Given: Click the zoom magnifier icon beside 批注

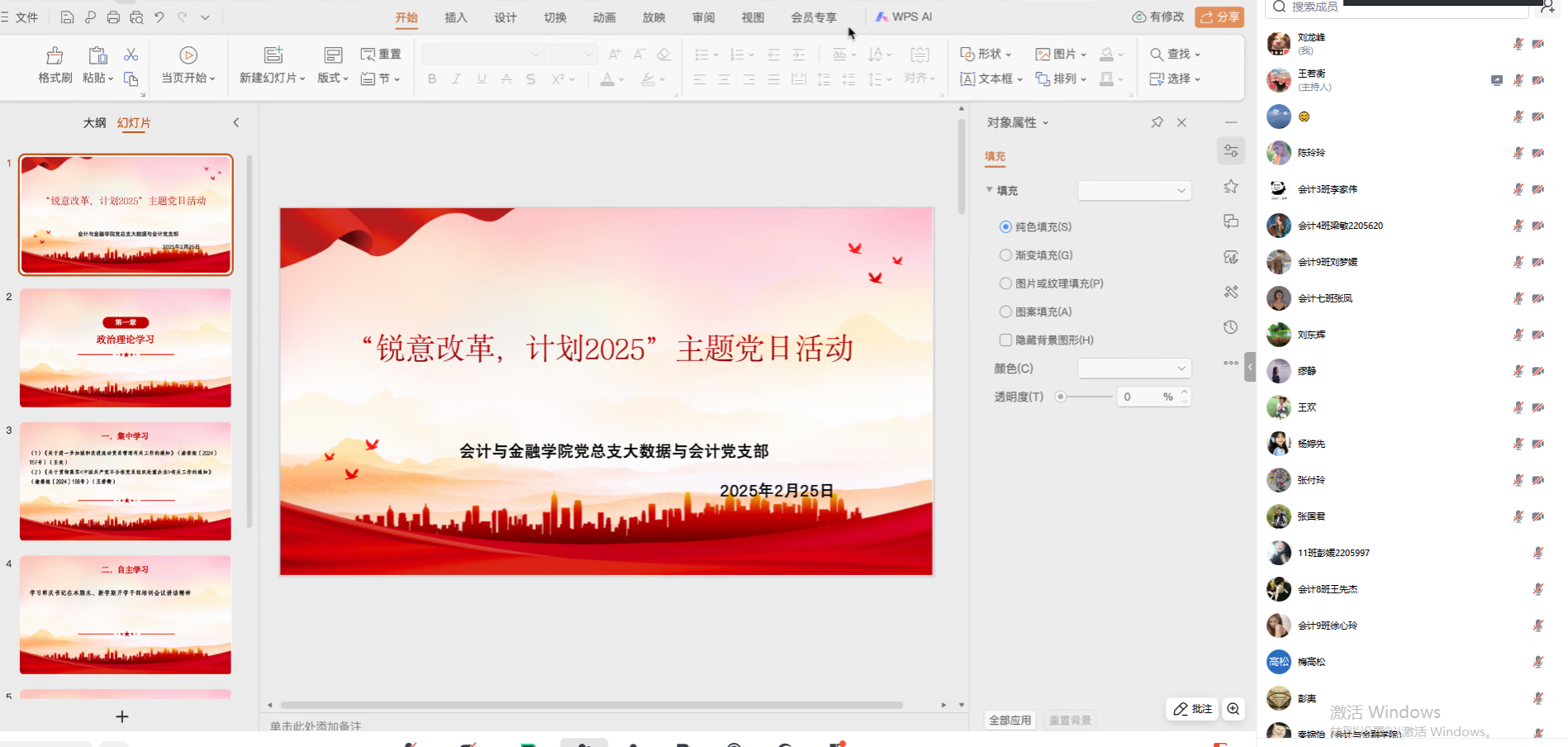Looking at the screenshot, I should [1233, 709].
